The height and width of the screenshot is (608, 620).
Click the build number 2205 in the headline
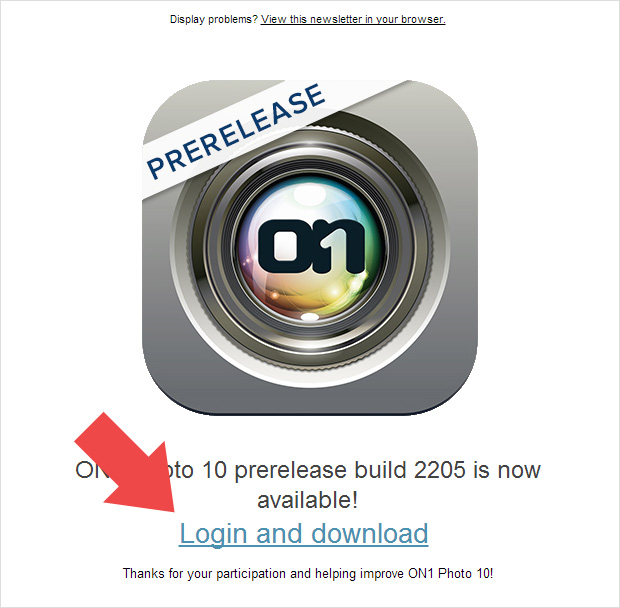[440, 470]
